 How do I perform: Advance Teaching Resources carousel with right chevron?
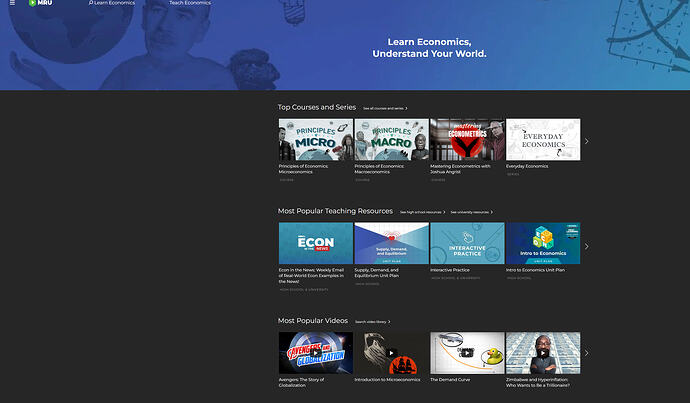pyautogui.click(x=587, y=246)
